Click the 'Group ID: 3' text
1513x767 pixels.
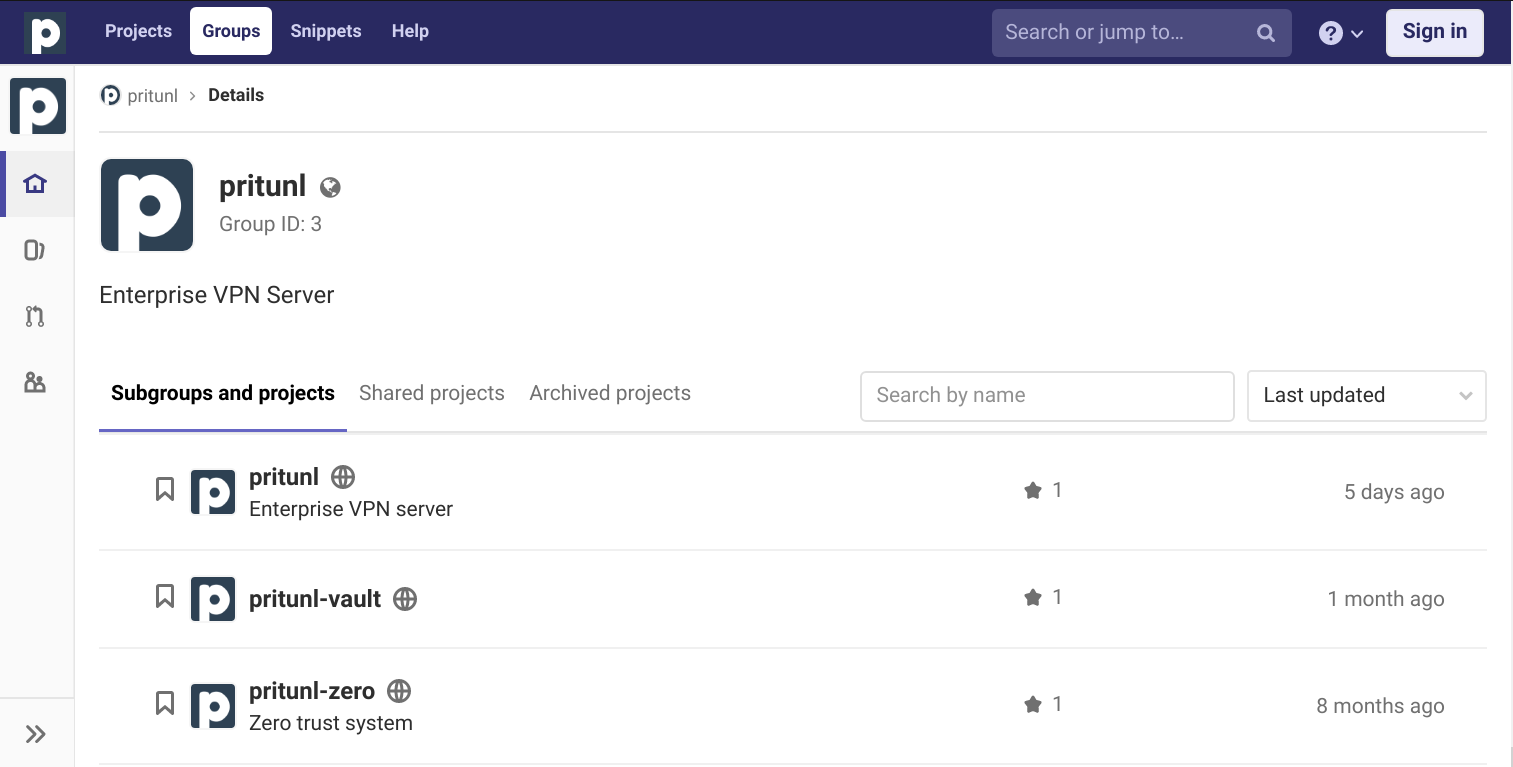pos(271,224)
